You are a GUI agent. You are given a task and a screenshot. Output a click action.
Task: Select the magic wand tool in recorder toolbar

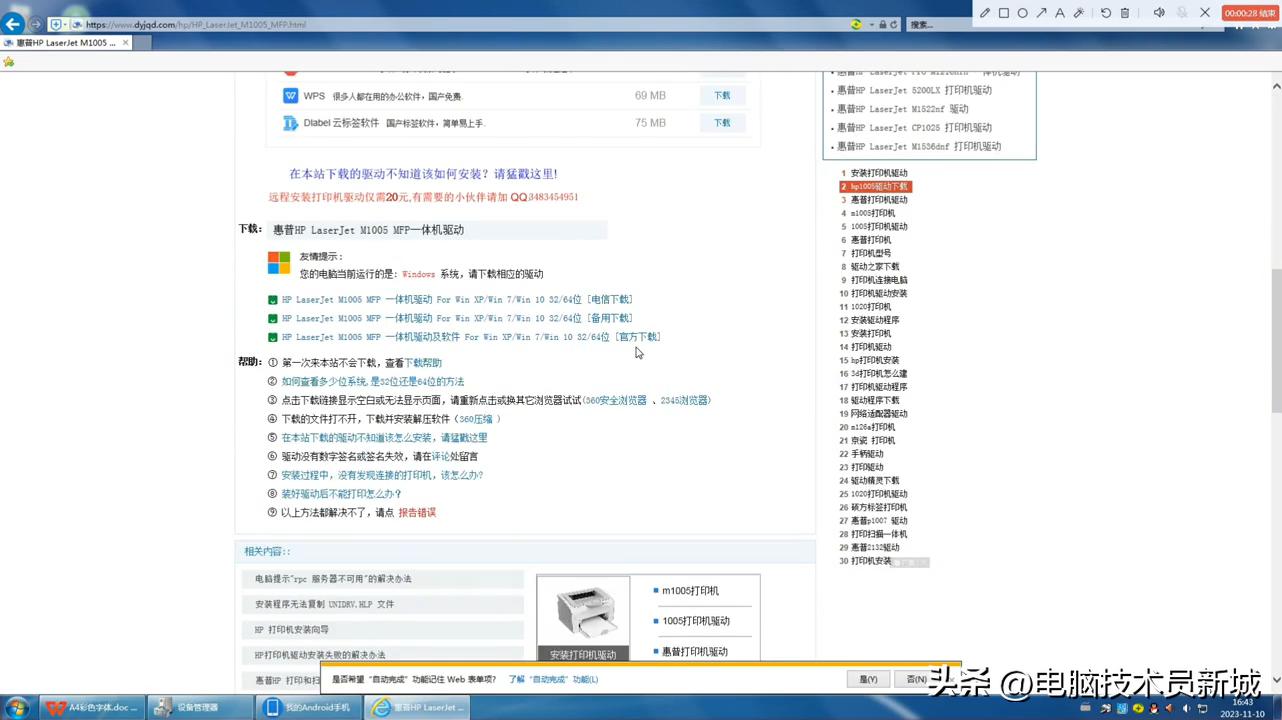pos(1079,13)
